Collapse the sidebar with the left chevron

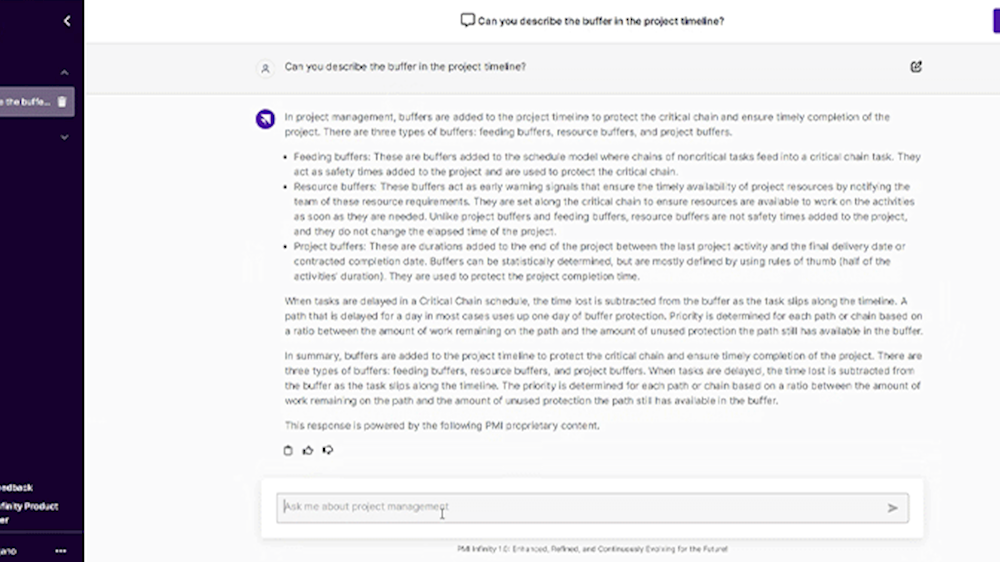point(67,21)
